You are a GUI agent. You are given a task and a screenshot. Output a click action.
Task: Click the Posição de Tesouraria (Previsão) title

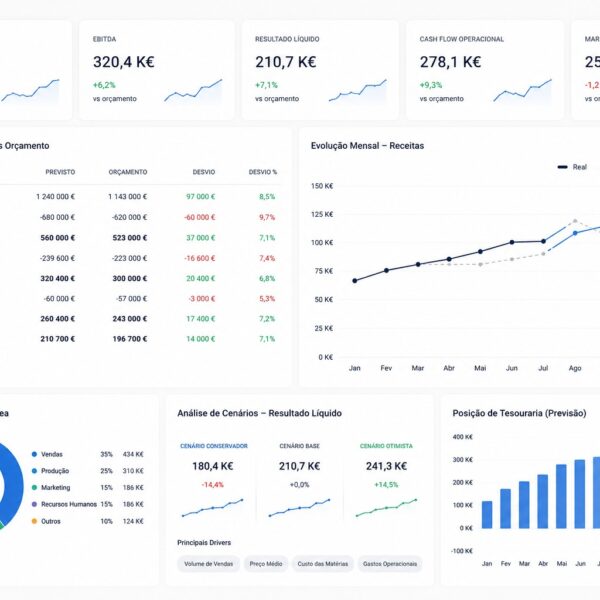coord(519,413)
